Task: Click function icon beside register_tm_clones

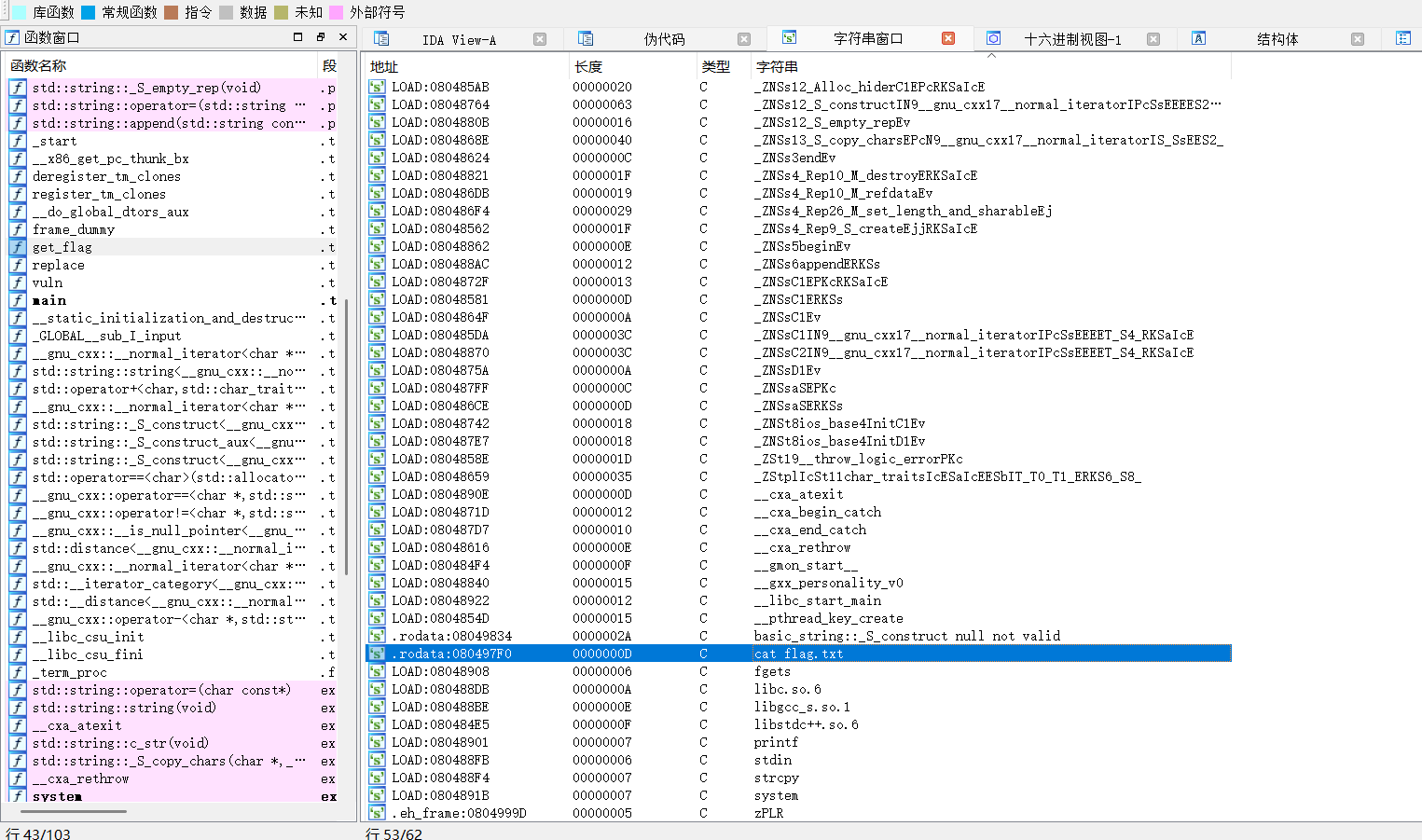Action: (18, 194)
